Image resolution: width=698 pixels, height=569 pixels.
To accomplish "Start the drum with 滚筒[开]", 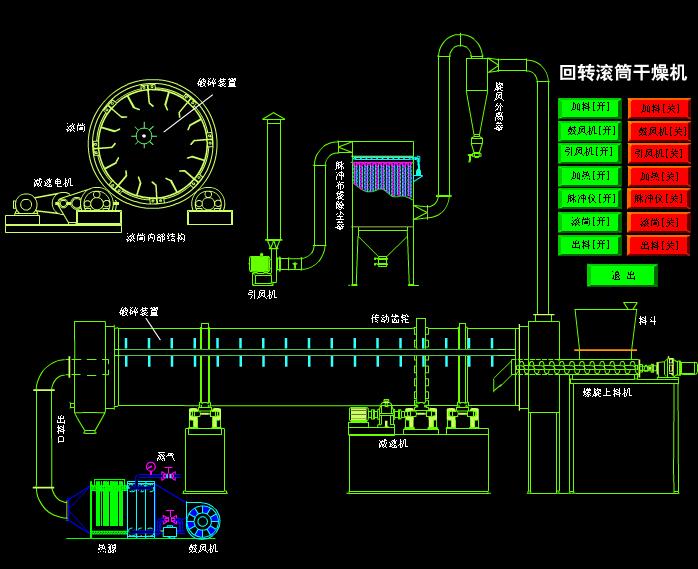I will tap(590, 222).
